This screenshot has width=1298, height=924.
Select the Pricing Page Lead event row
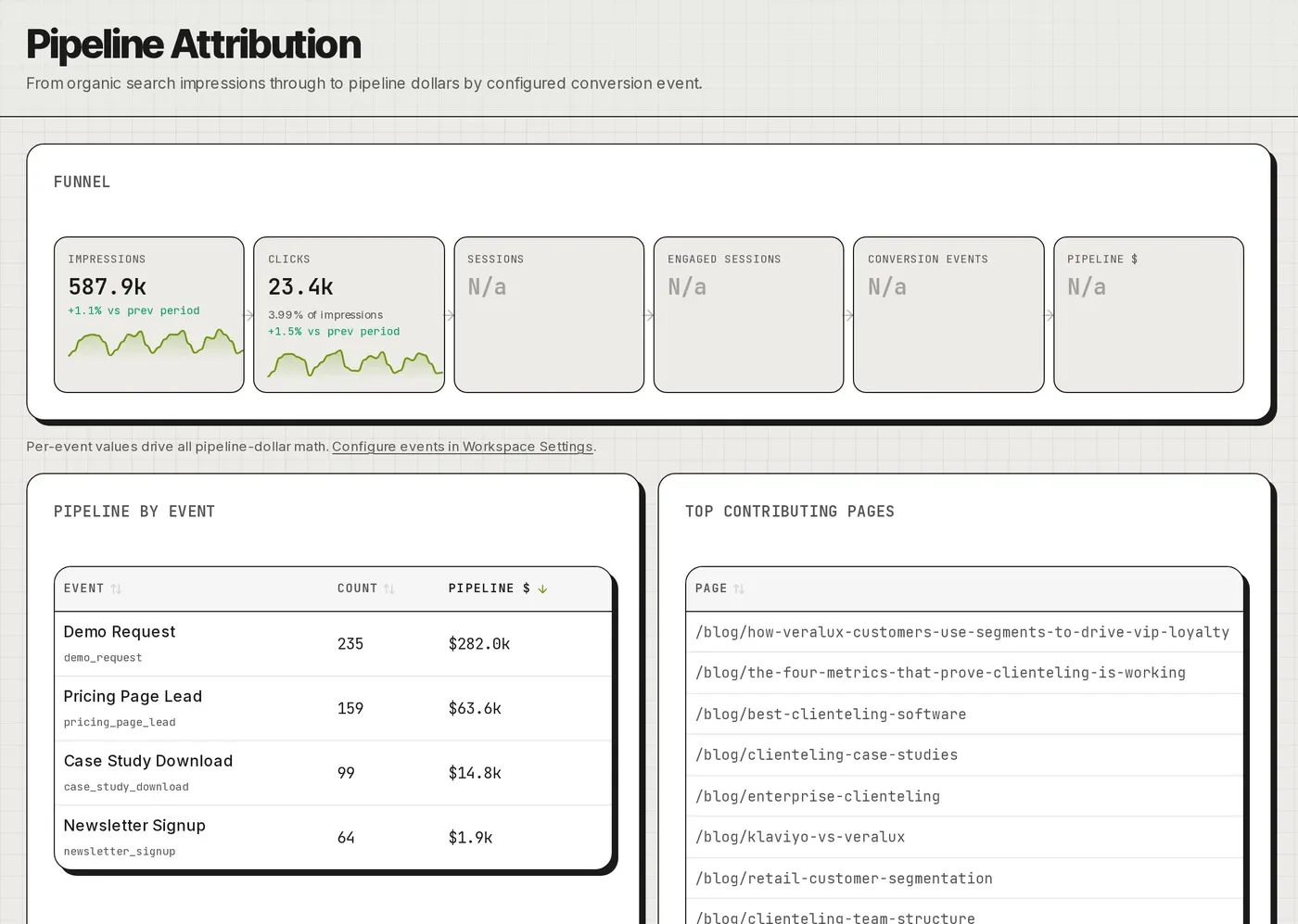333,709
